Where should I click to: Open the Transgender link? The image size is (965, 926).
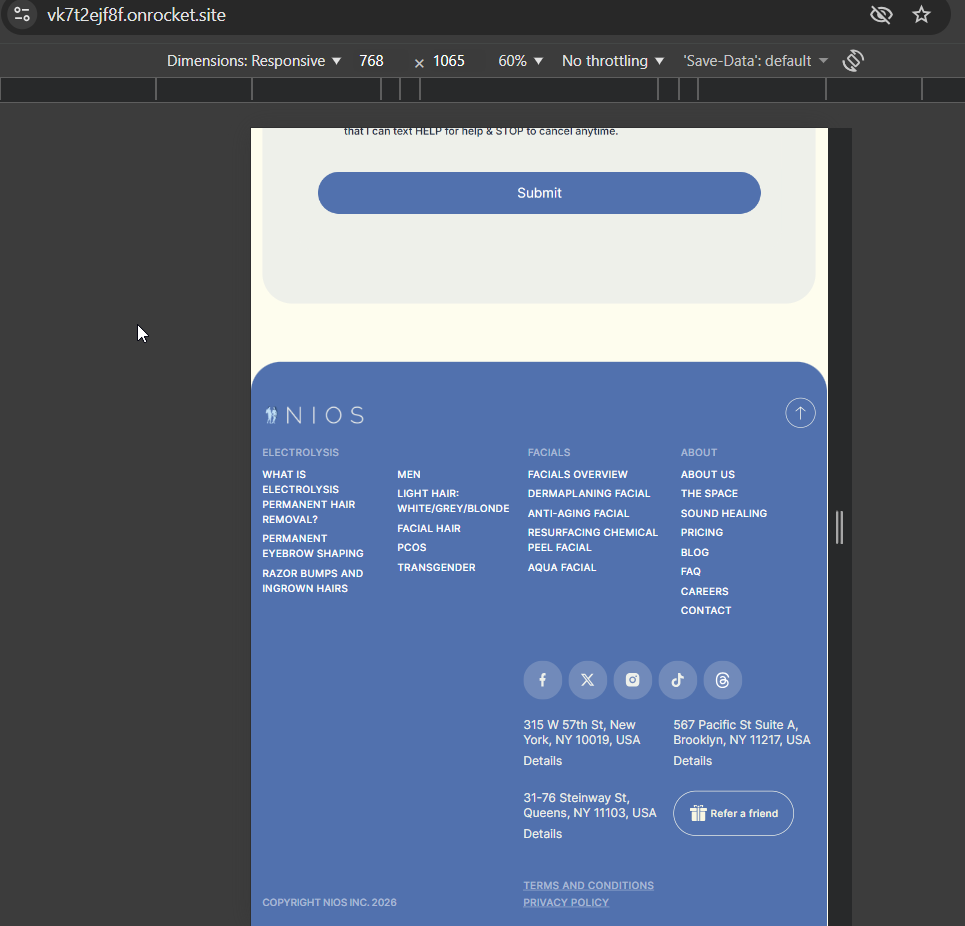coord(436,567)
